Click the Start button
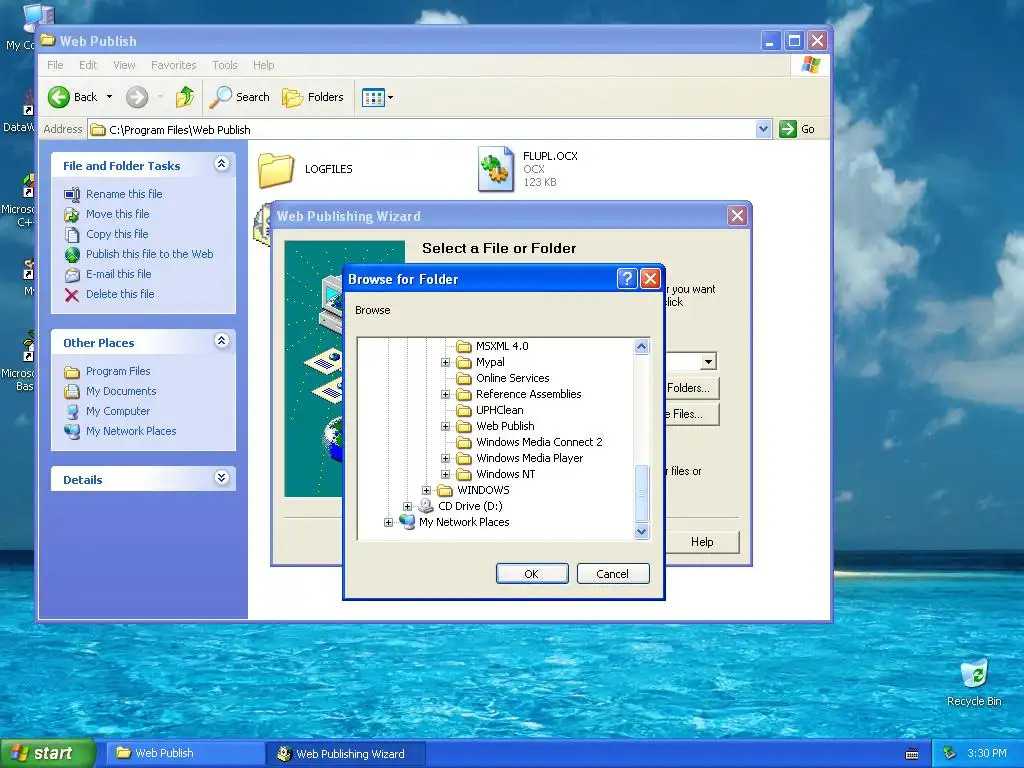1024x768 pixels. 47,754
